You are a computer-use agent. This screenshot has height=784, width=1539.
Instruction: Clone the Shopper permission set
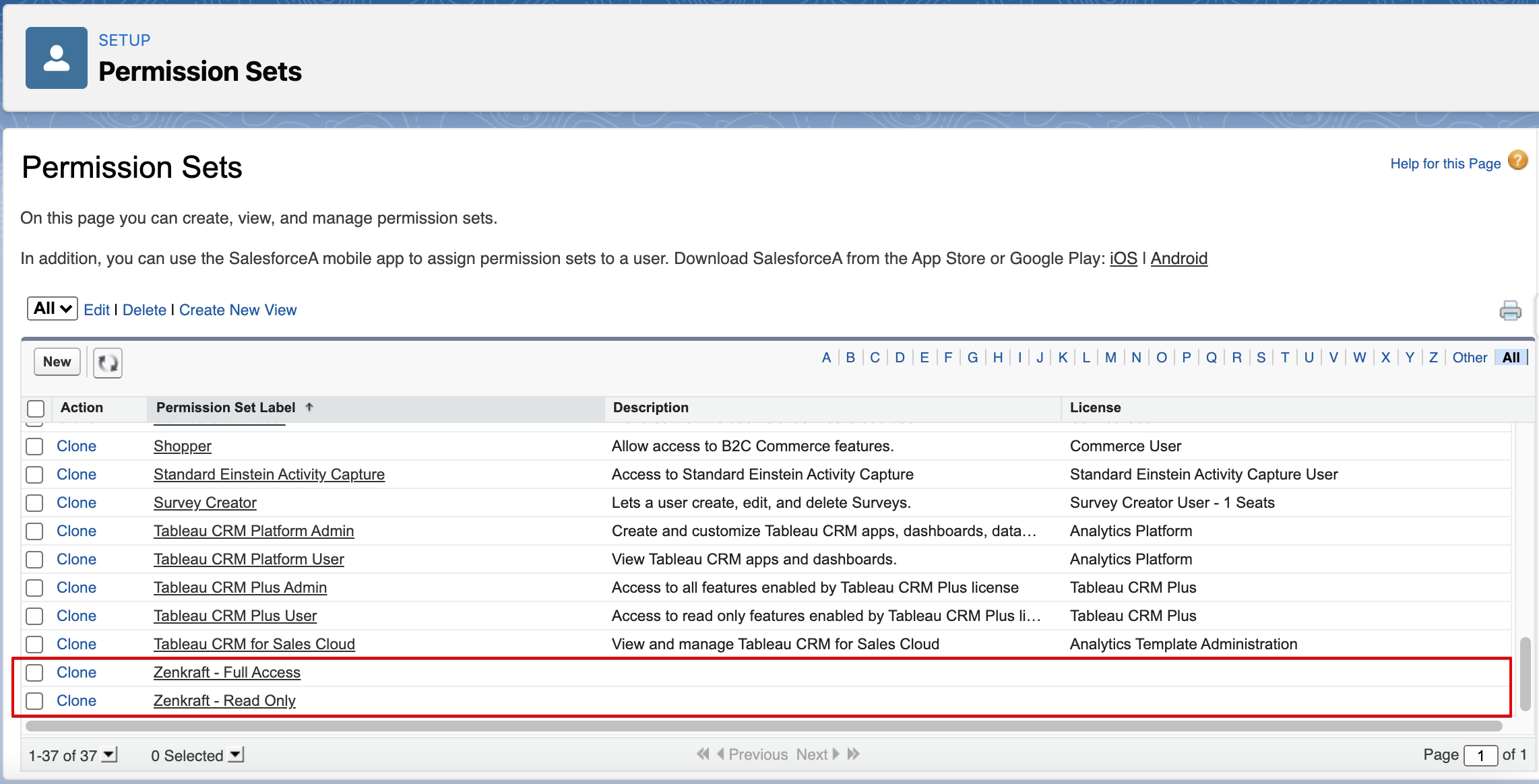pyautogui.click(x=76, y=447)
